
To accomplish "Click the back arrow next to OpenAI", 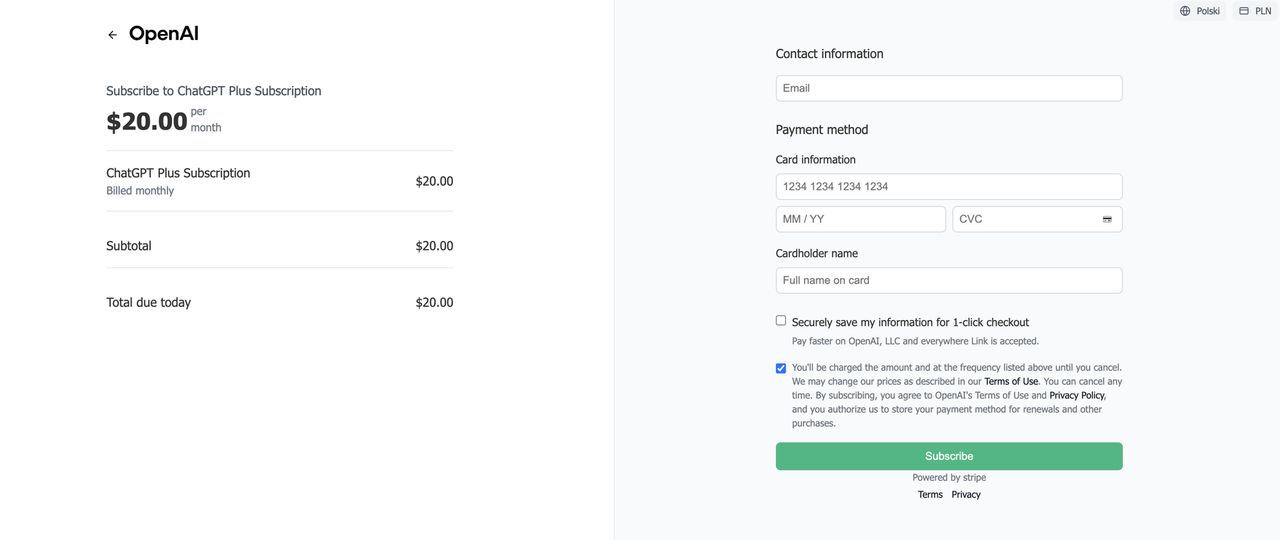I will click(x=112, y=35).
